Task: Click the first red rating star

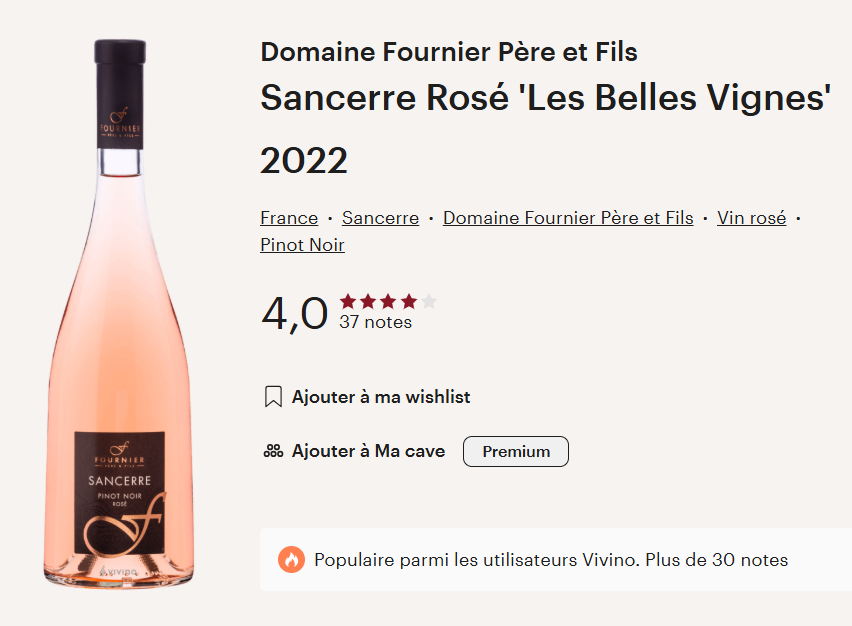Action: (x=349, y=301)
